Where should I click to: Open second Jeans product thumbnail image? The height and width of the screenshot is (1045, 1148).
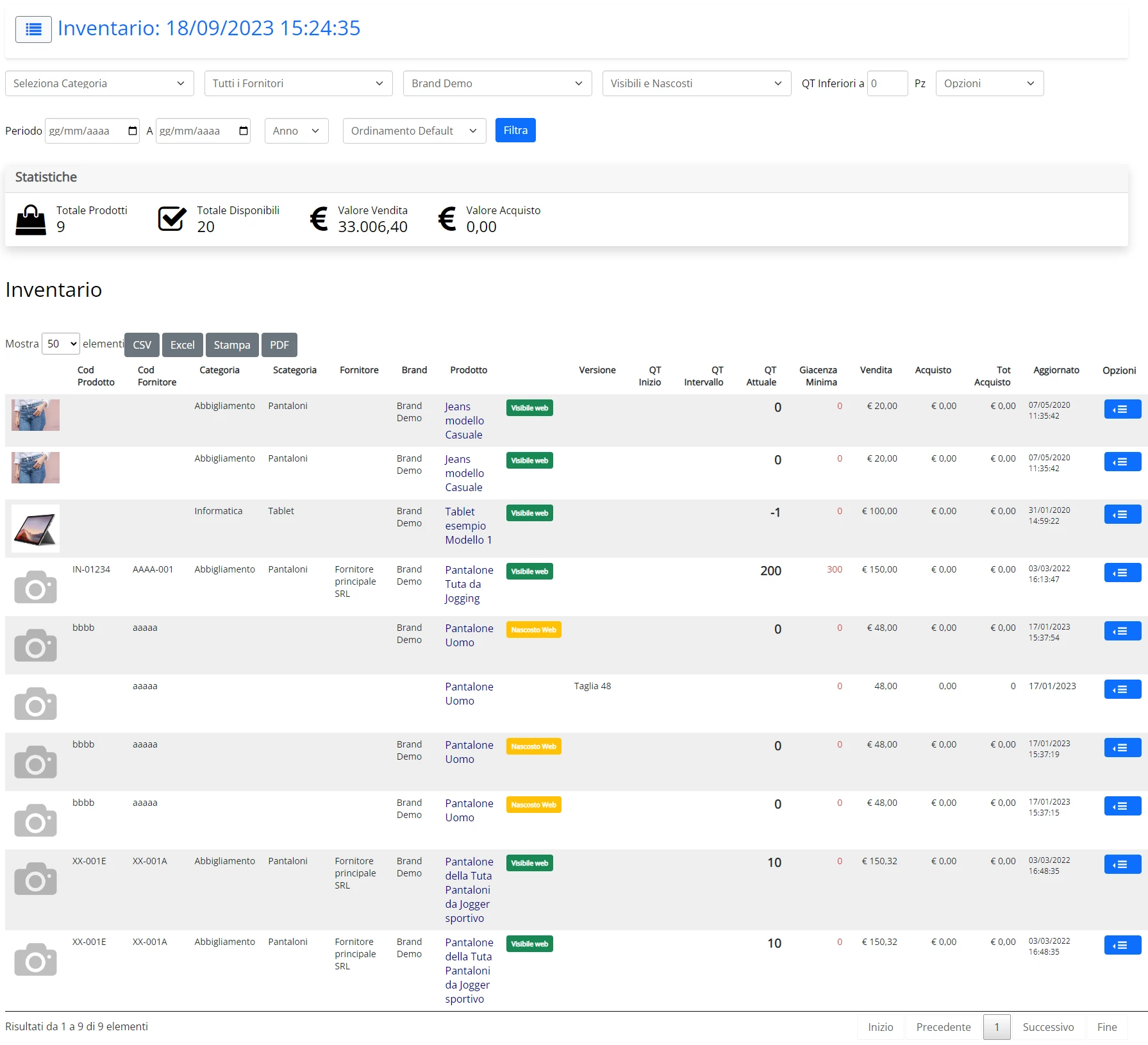click(x=36, y=467)
